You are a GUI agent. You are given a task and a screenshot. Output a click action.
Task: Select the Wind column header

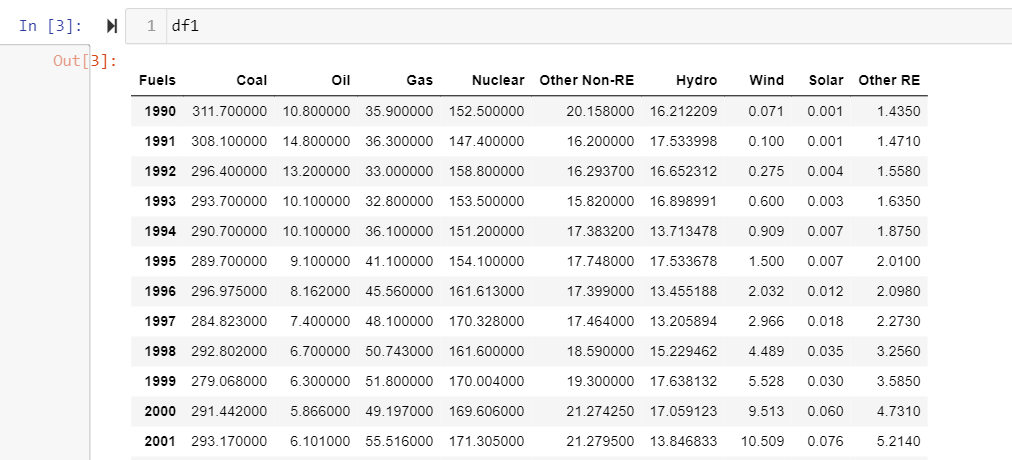pos(767,81)
